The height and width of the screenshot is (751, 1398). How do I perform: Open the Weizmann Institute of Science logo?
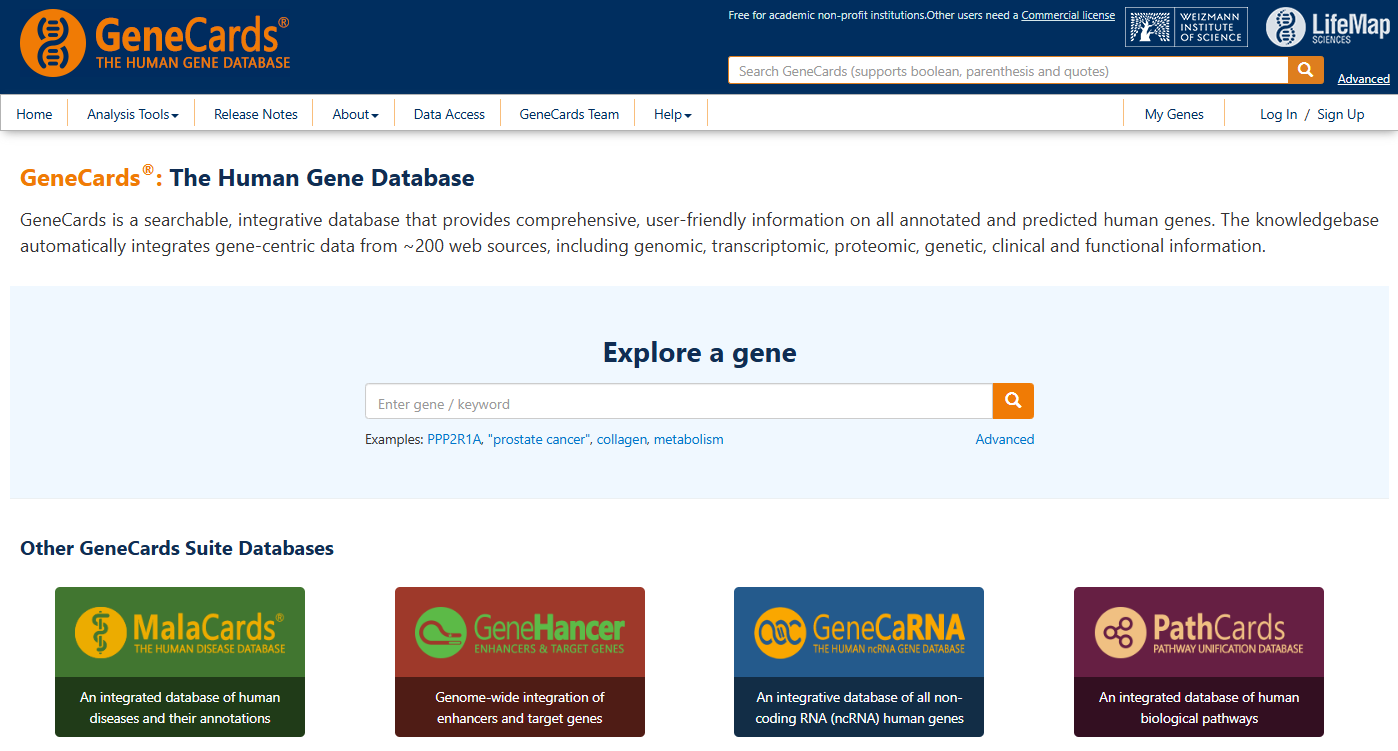coord(1186,27)
